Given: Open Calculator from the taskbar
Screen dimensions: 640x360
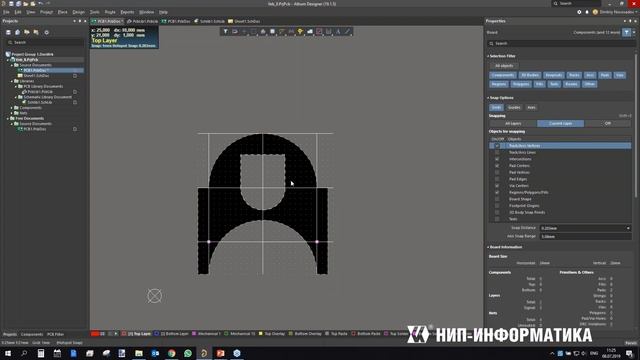Looking at the screenshot, I should point(41,353).
